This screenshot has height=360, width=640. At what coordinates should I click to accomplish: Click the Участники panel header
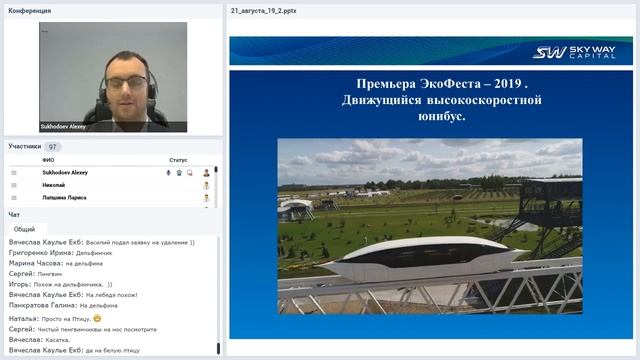[25, 146]
